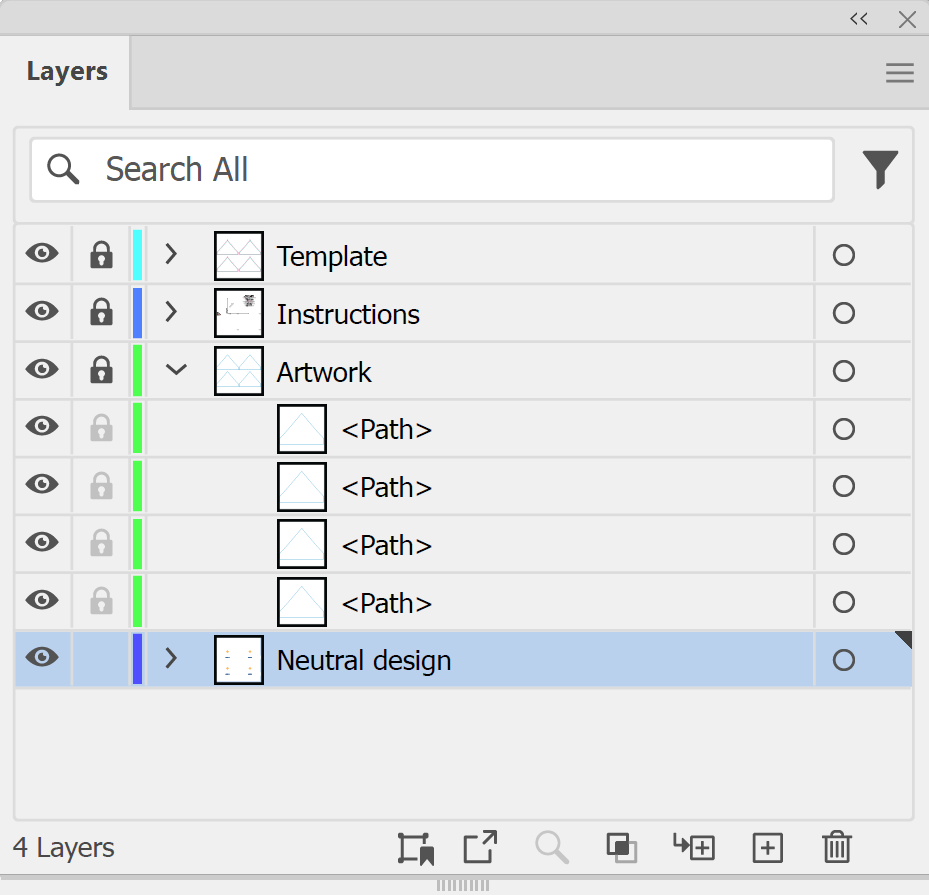Click the '4 Layers' status text
The image size is (929, 895).
tap(63, 848)
